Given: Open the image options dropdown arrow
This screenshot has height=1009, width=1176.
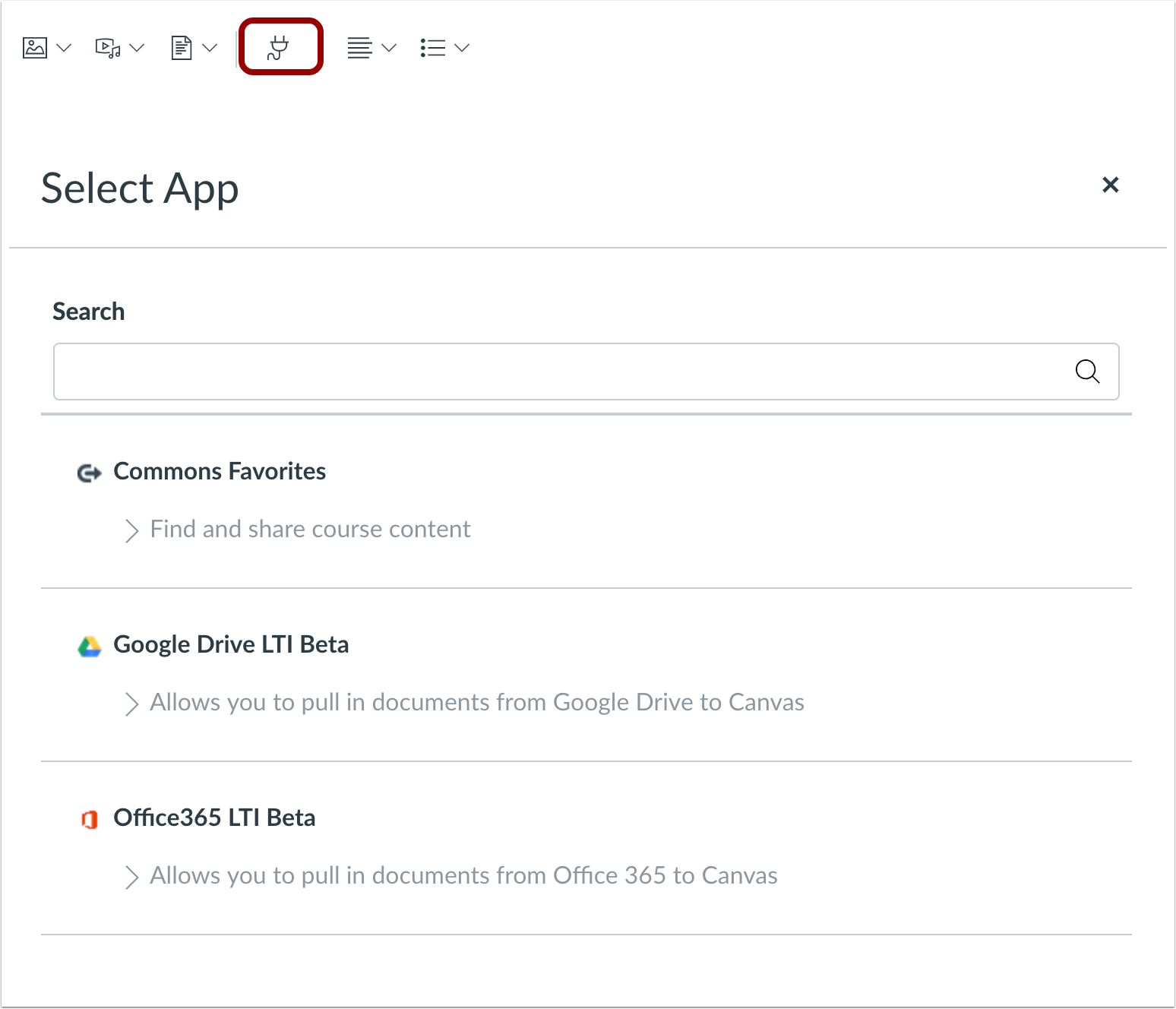Looking at the screenshot, I should point(65,48).
